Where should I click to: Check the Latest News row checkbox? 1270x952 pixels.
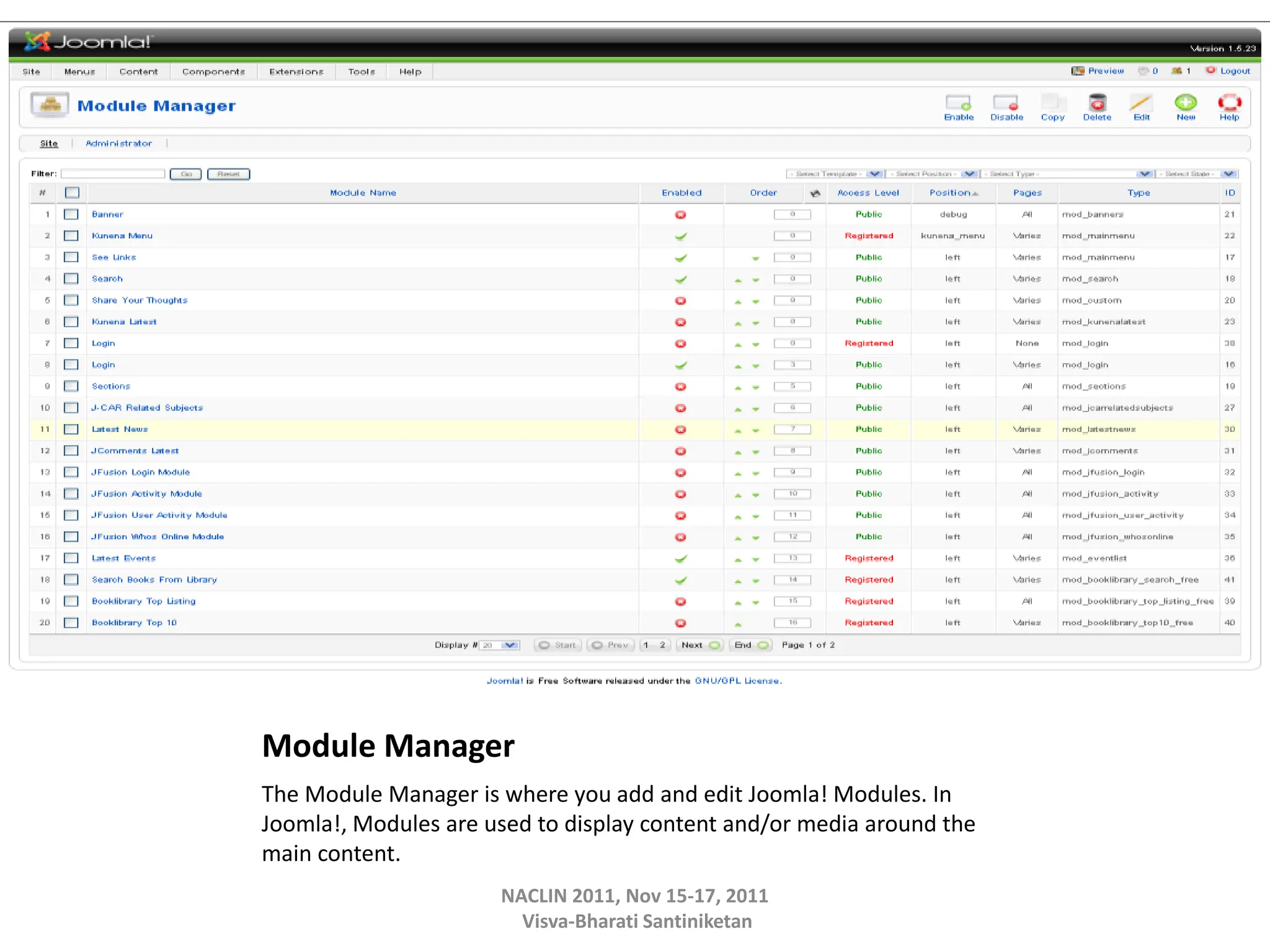[x=71, y=429]
